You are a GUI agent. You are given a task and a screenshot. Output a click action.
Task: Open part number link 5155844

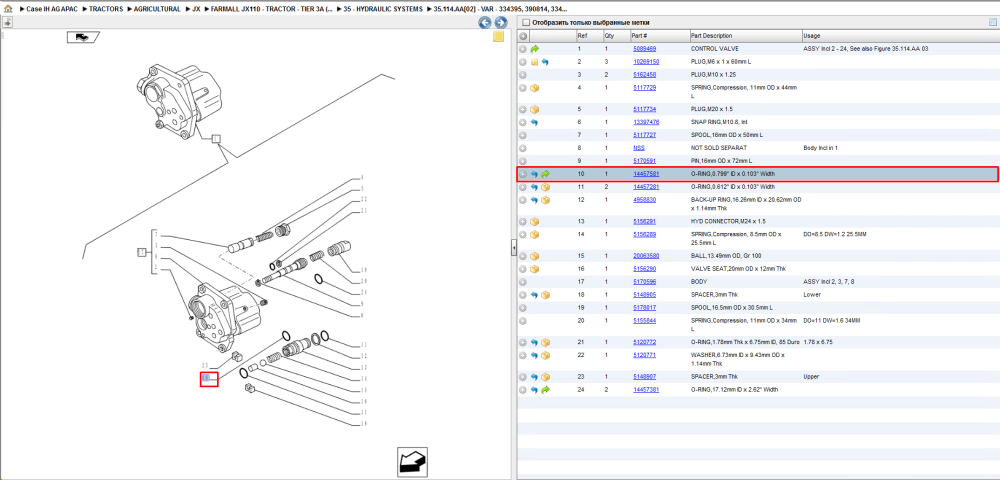(644, 321)
